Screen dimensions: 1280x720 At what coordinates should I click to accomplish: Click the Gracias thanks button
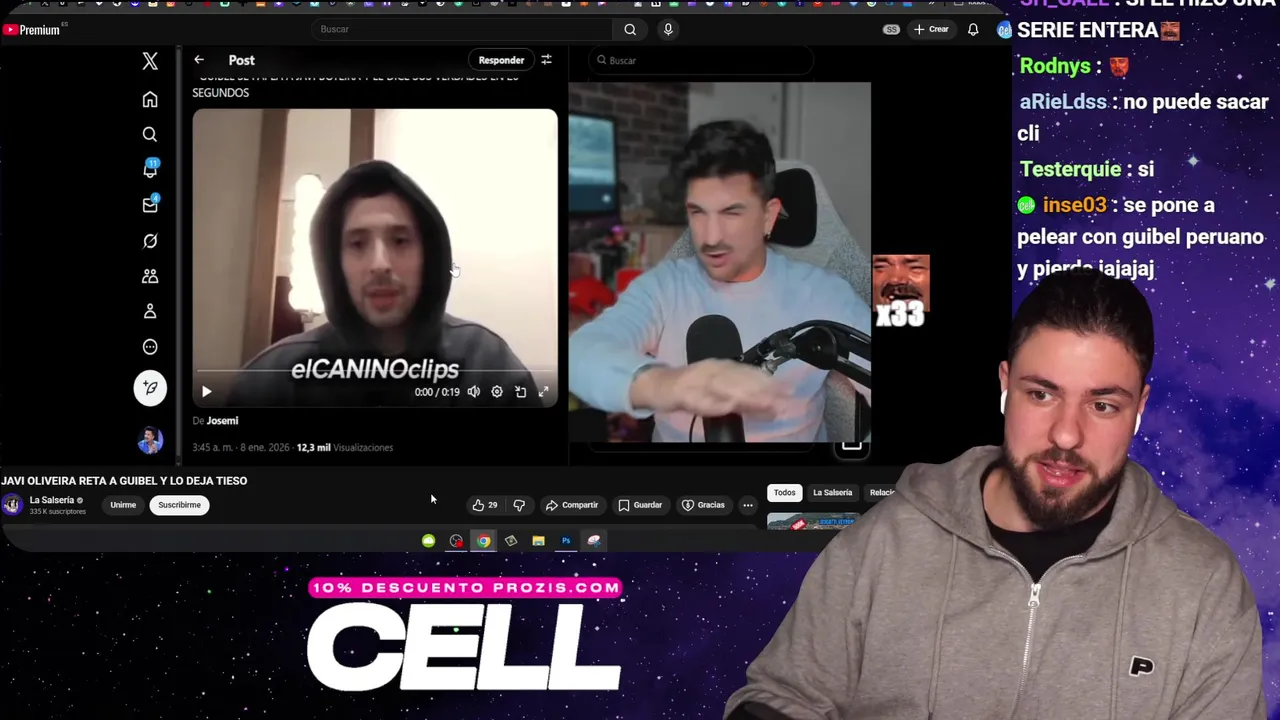(703, 505)
